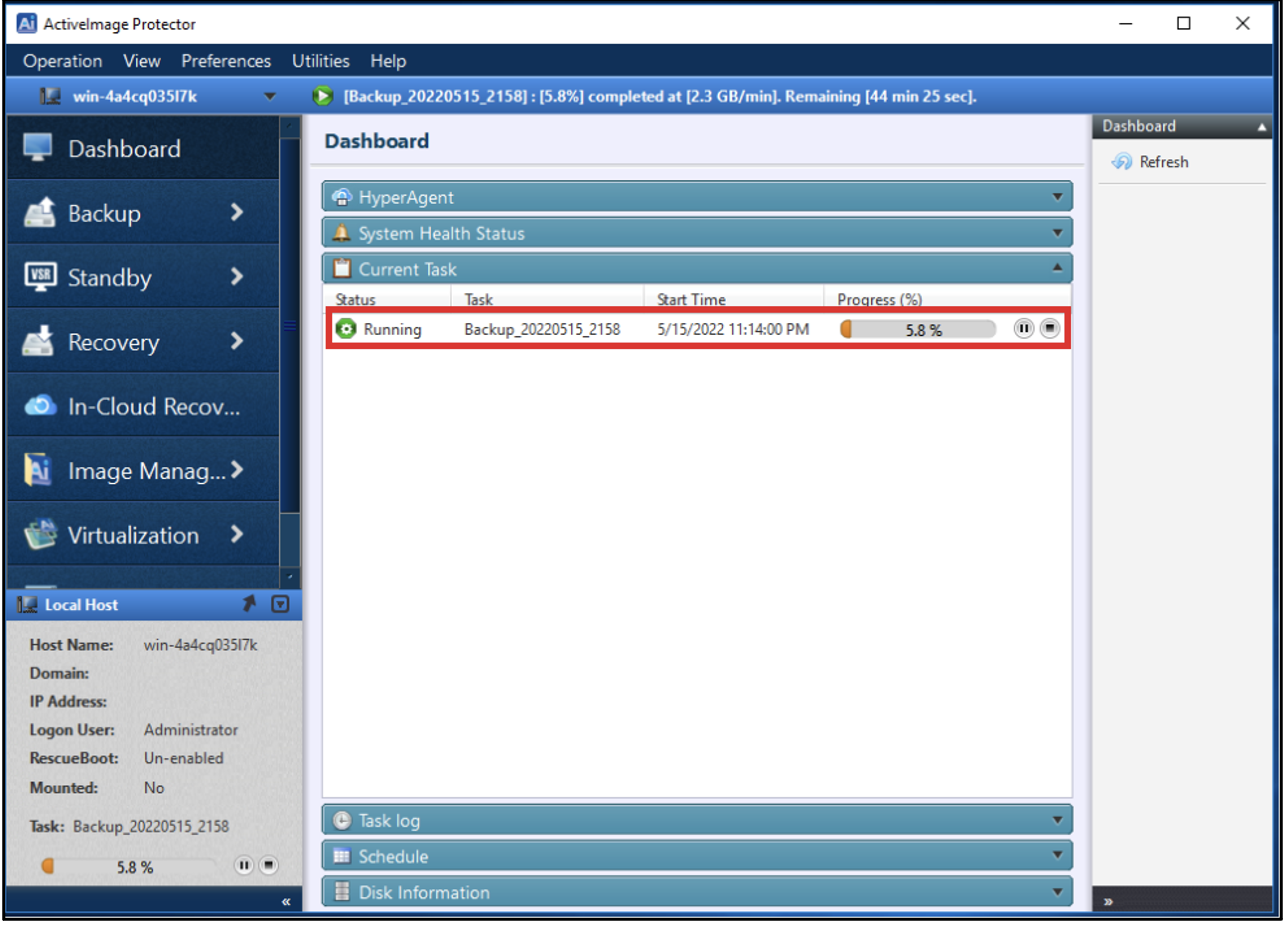Image resolution: width=1288 pixels, height=926 pixels.
Task: Click the Running status text
Action: tap(393, 329)
